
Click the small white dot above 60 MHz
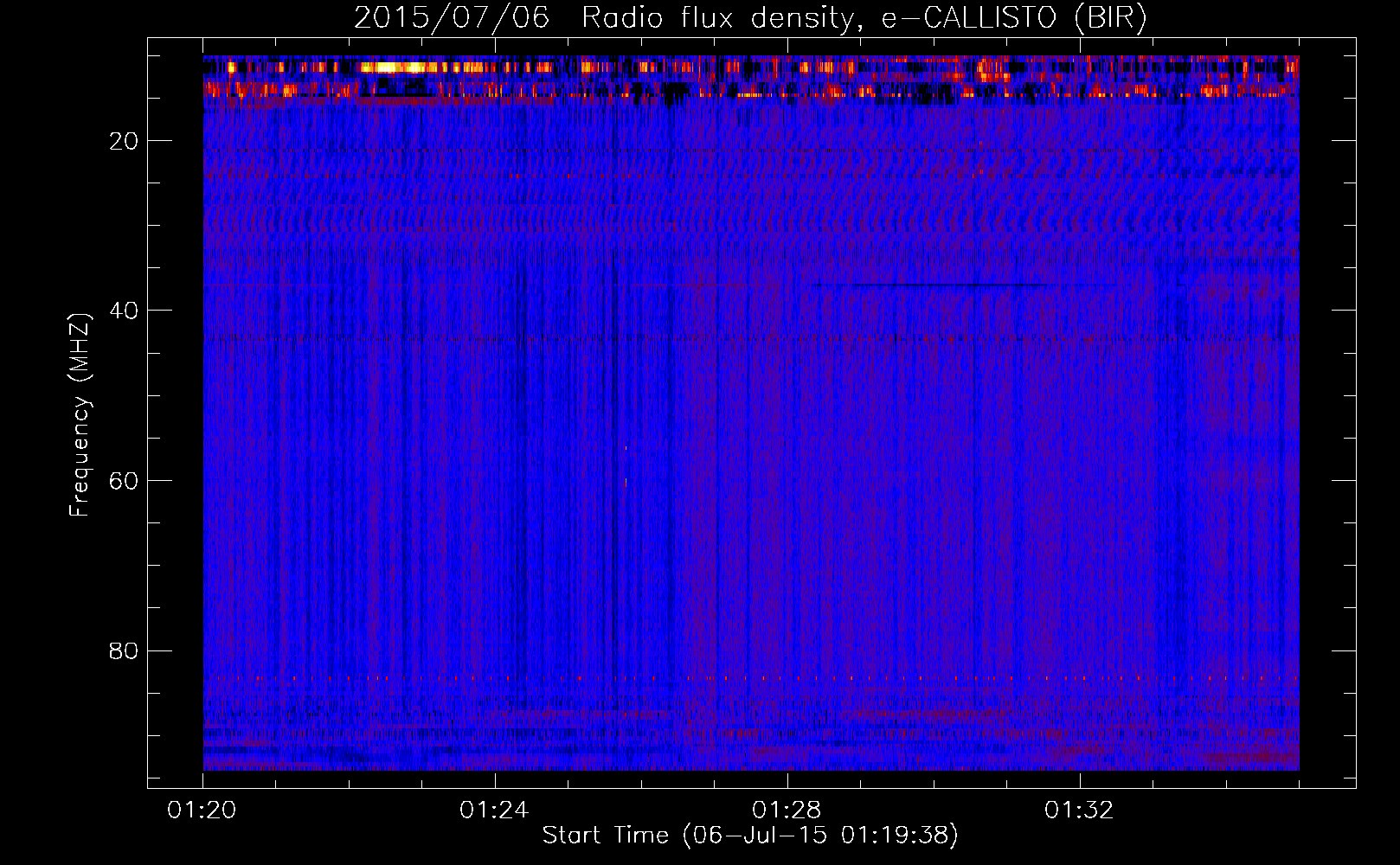626,448
